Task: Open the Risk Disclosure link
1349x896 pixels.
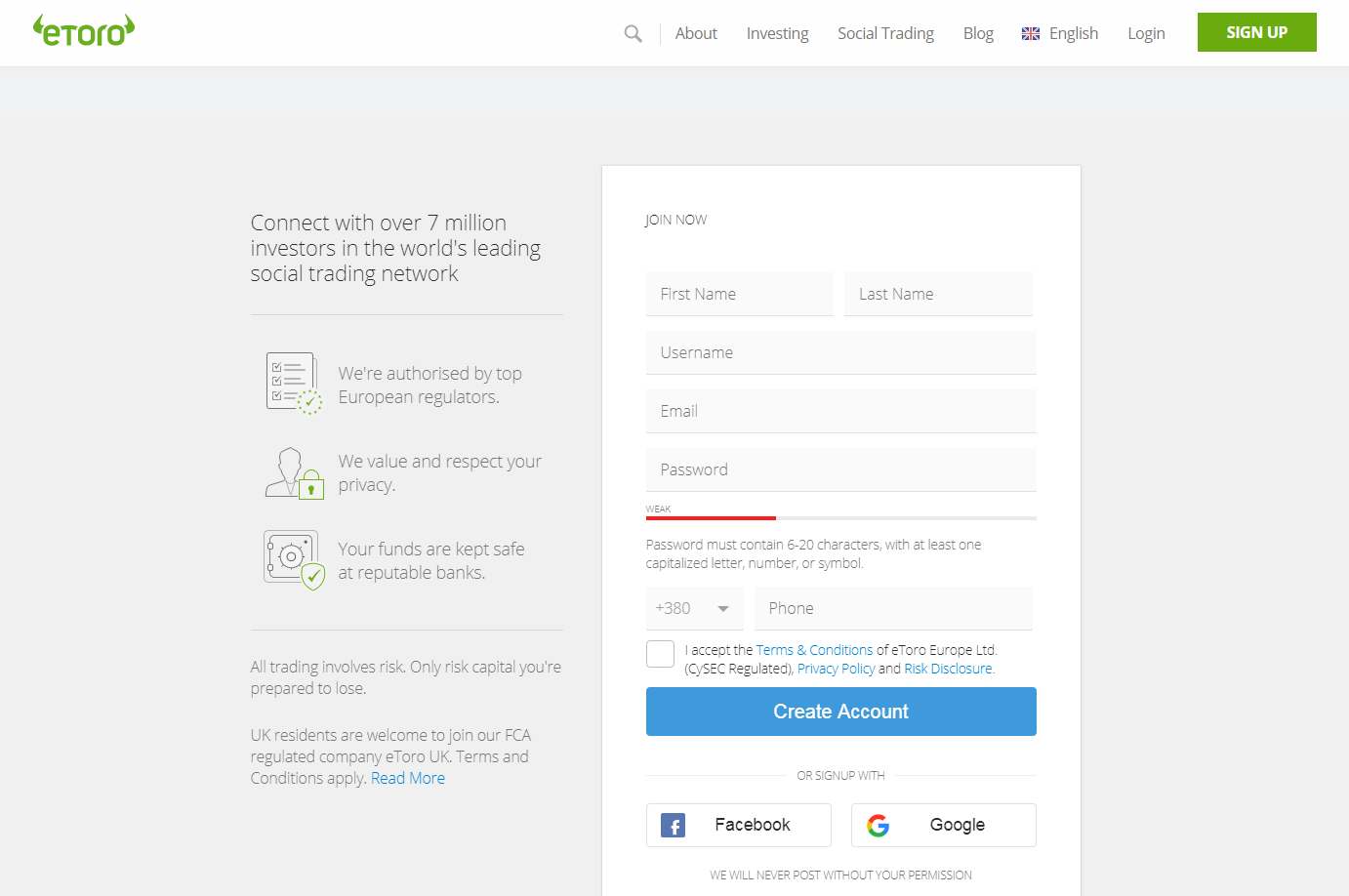Action: point(949,669)
